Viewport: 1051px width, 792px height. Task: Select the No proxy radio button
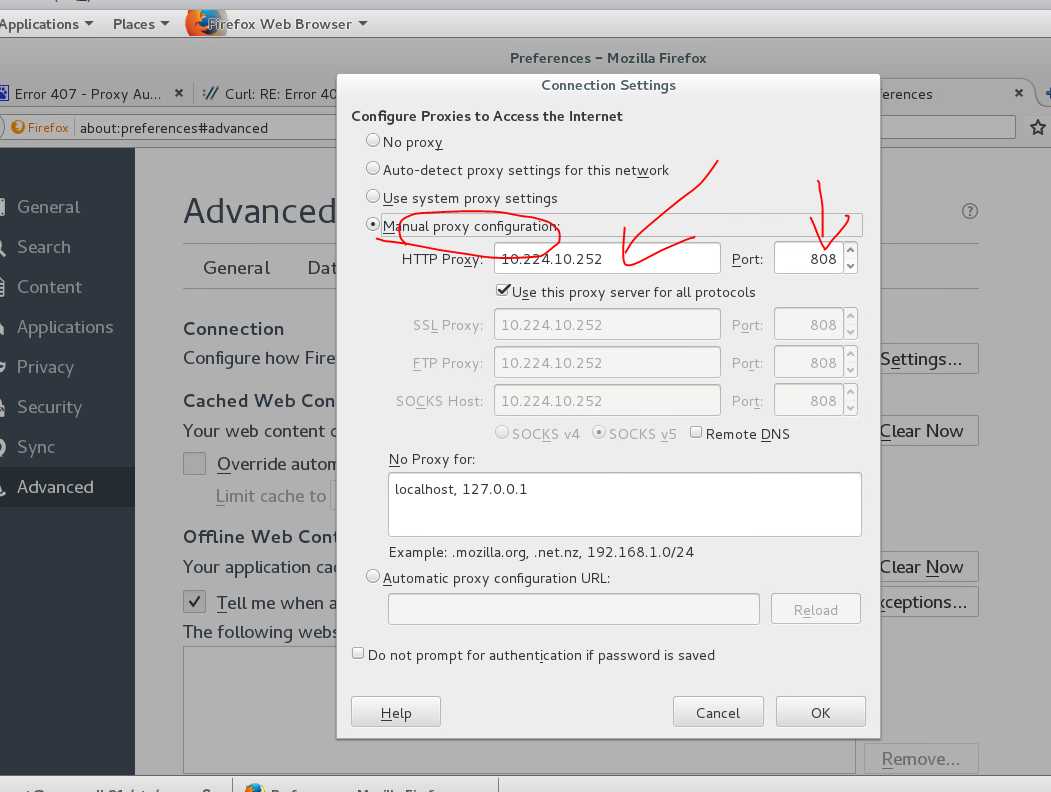tap(373, 141)
